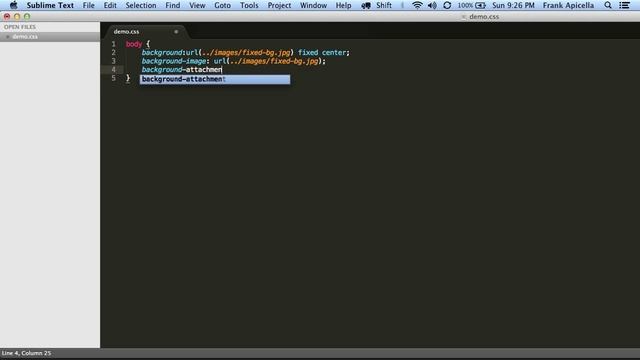Click line number 1 in gutter

coord(113,44)
